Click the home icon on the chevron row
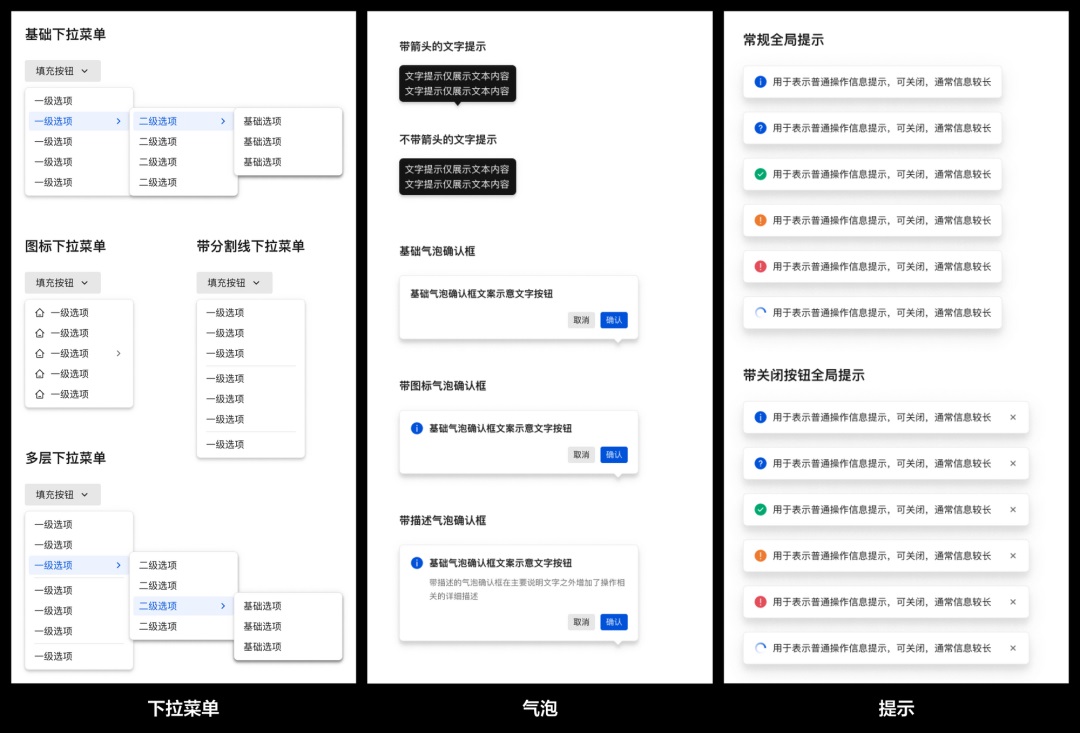The image size is (1080, 733). (39, 353)
